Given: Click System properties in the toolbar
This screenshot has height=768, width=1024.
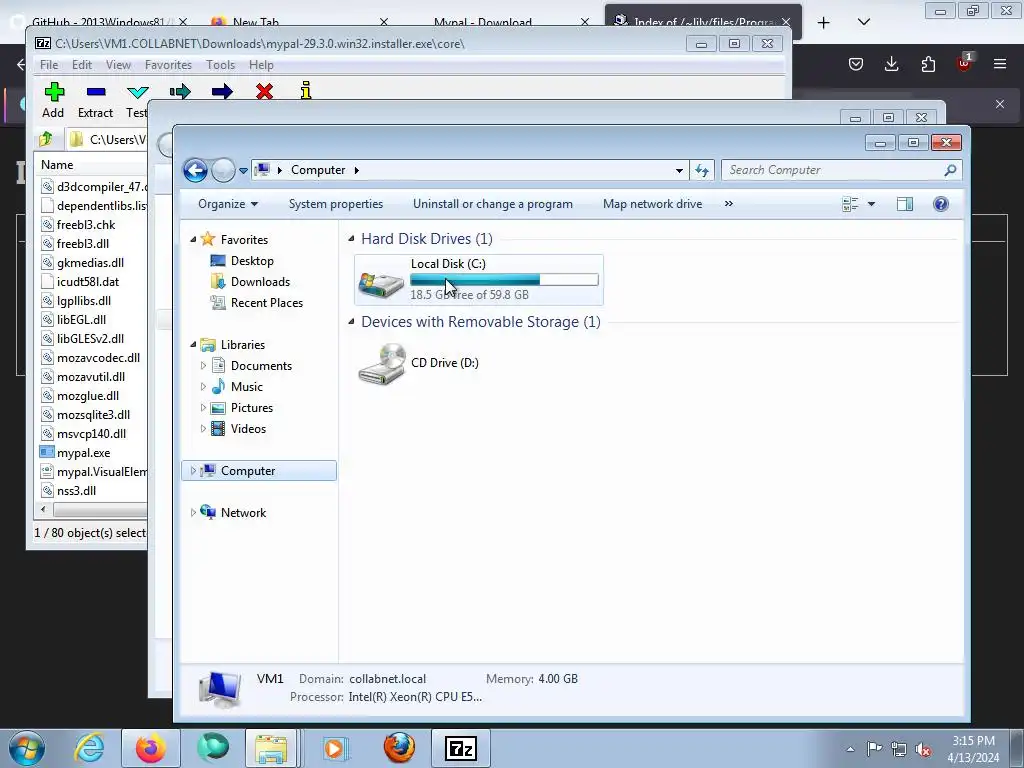Looking at the screenshot, I should pos(336,204).
